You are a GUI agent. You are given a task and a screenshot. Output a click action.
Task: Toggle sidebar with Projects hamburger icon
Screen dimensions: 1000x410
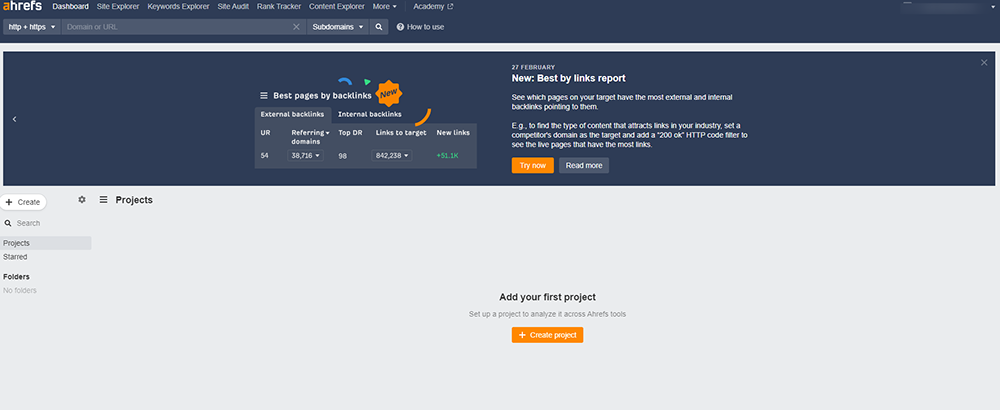pyautogui.click(x=103, y=200)
